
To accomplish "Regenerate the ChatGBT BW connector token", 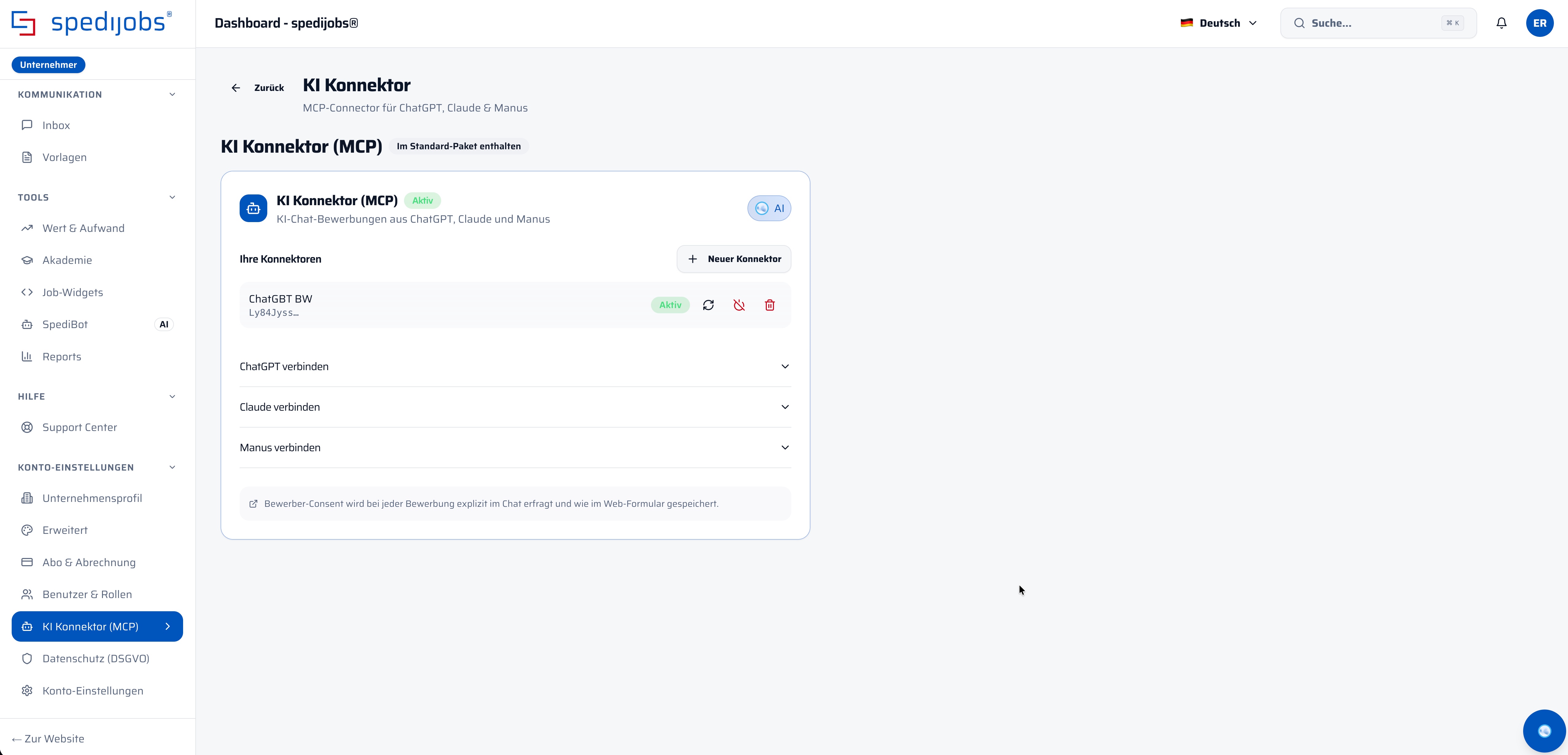I will tap(708, 305).
